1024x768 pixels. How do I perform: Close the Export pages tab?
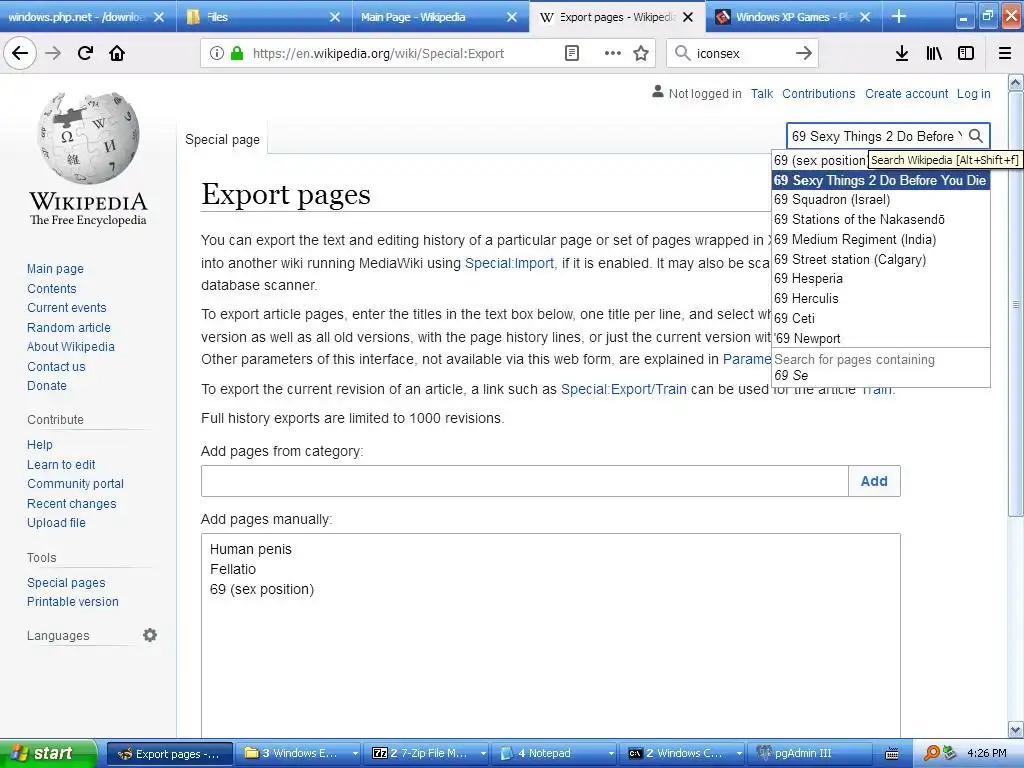688,17
